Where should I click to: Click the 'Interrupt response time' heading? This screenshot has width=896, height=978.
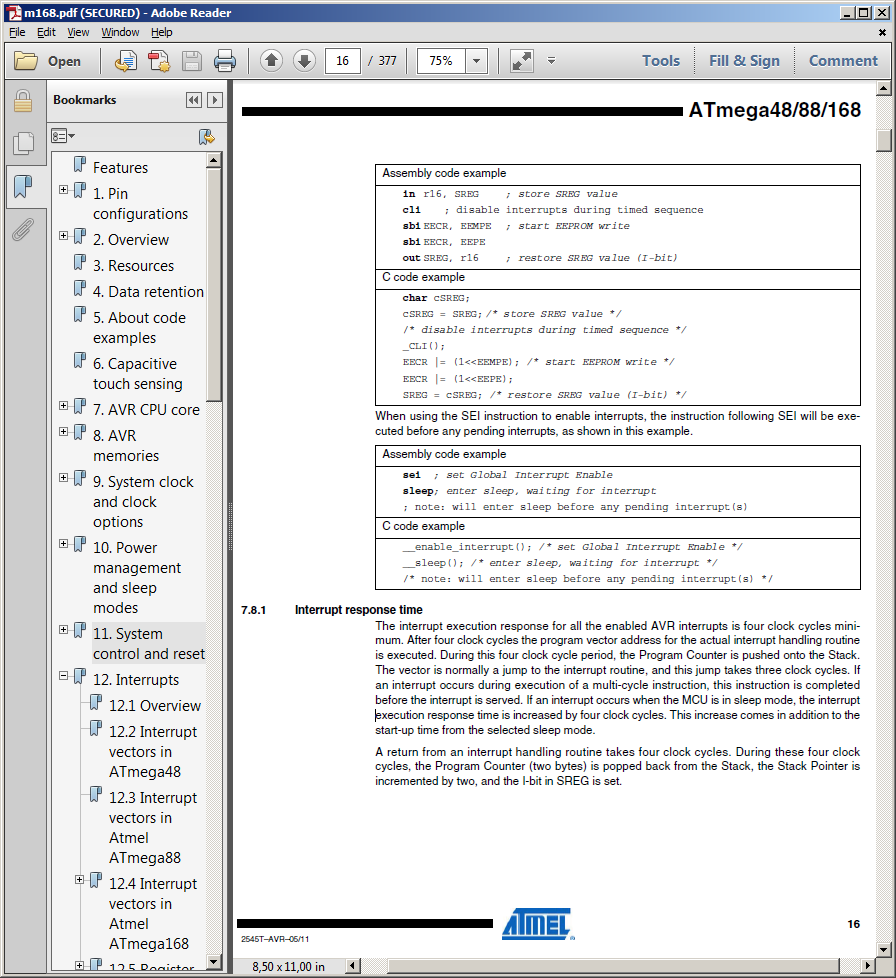tap(359, 609)
